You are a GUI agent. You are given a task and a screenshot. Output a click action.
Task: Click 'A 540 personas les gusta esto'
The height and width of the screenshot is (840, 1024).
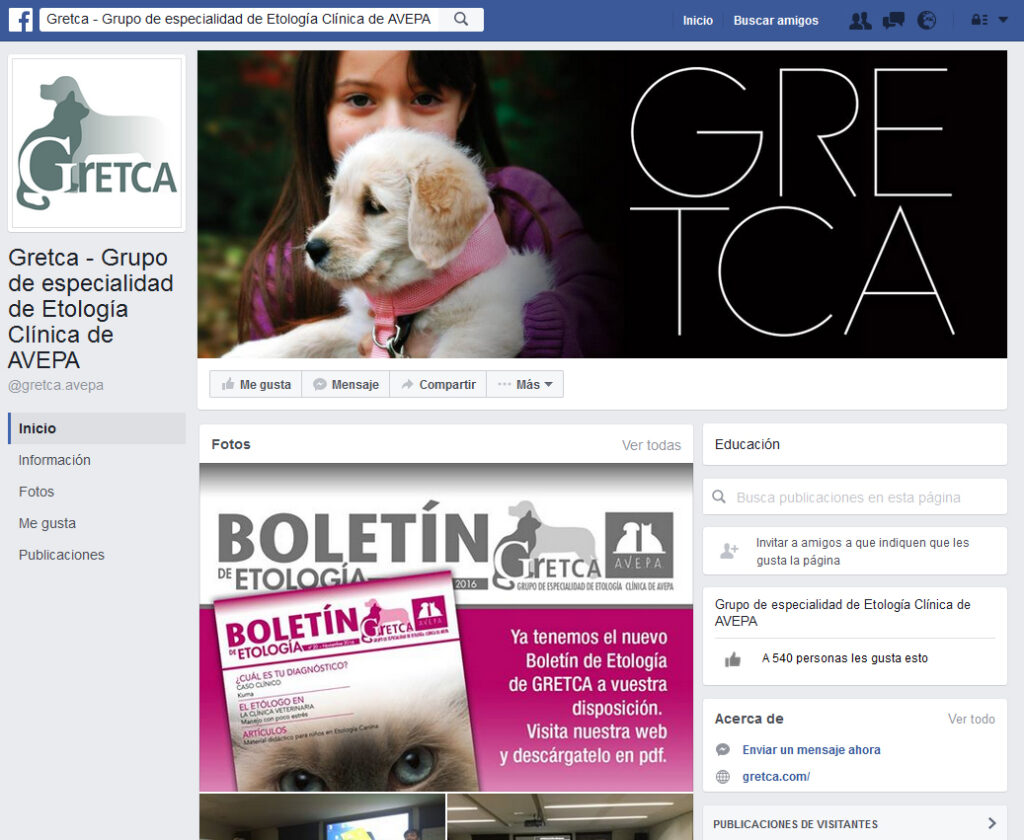click(844, 658)
